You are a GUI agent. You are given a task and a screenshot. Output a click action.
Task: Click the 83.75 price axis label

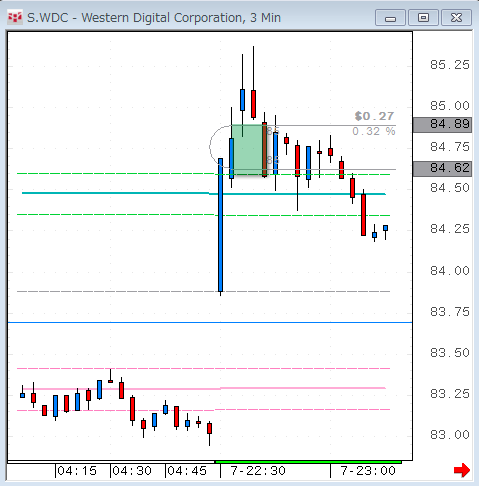tap(450, 312)
